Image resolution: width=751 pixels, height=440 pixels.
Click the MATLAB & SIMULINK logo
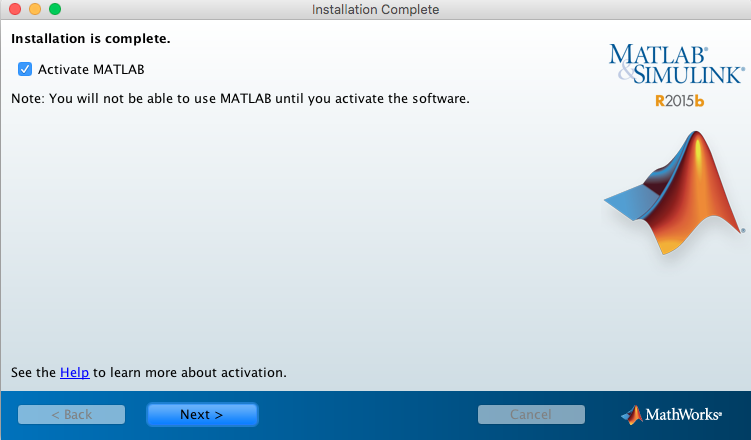pos(676,63)
